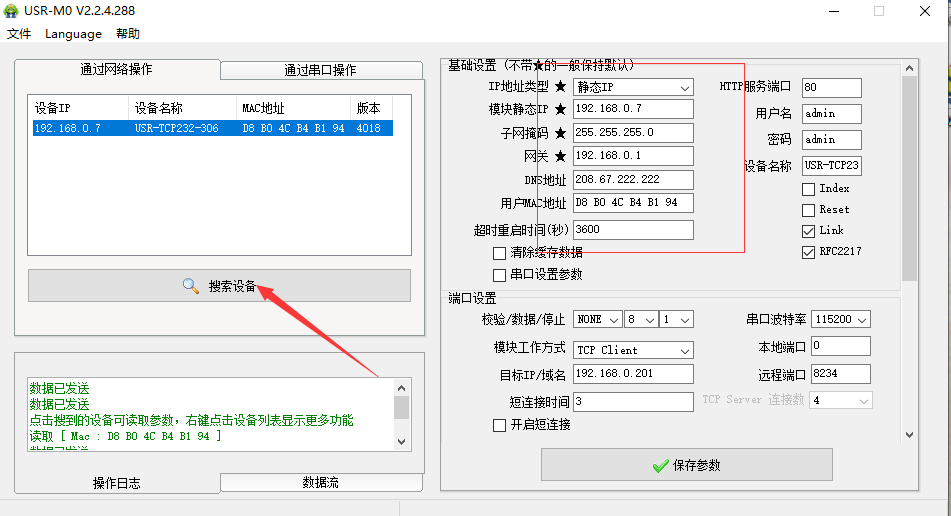Click the 目标IP/域名 input field

(633, 374)
